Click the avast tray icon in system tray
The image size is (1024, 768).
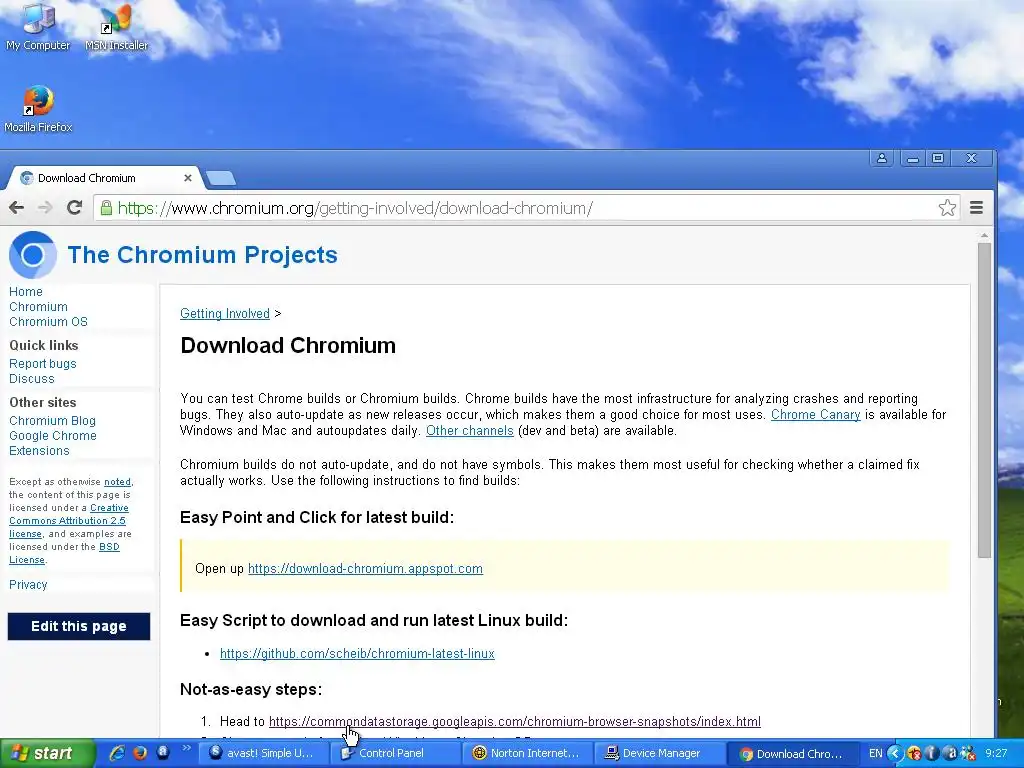click(950, 753)
